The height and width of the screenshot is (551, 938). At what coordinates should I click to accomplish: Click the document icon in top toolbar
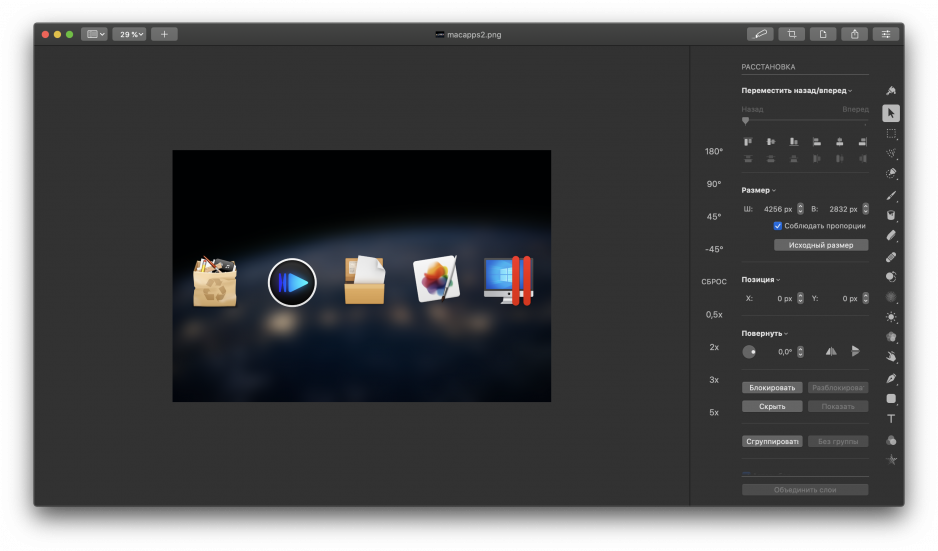[x=823, y=34]
